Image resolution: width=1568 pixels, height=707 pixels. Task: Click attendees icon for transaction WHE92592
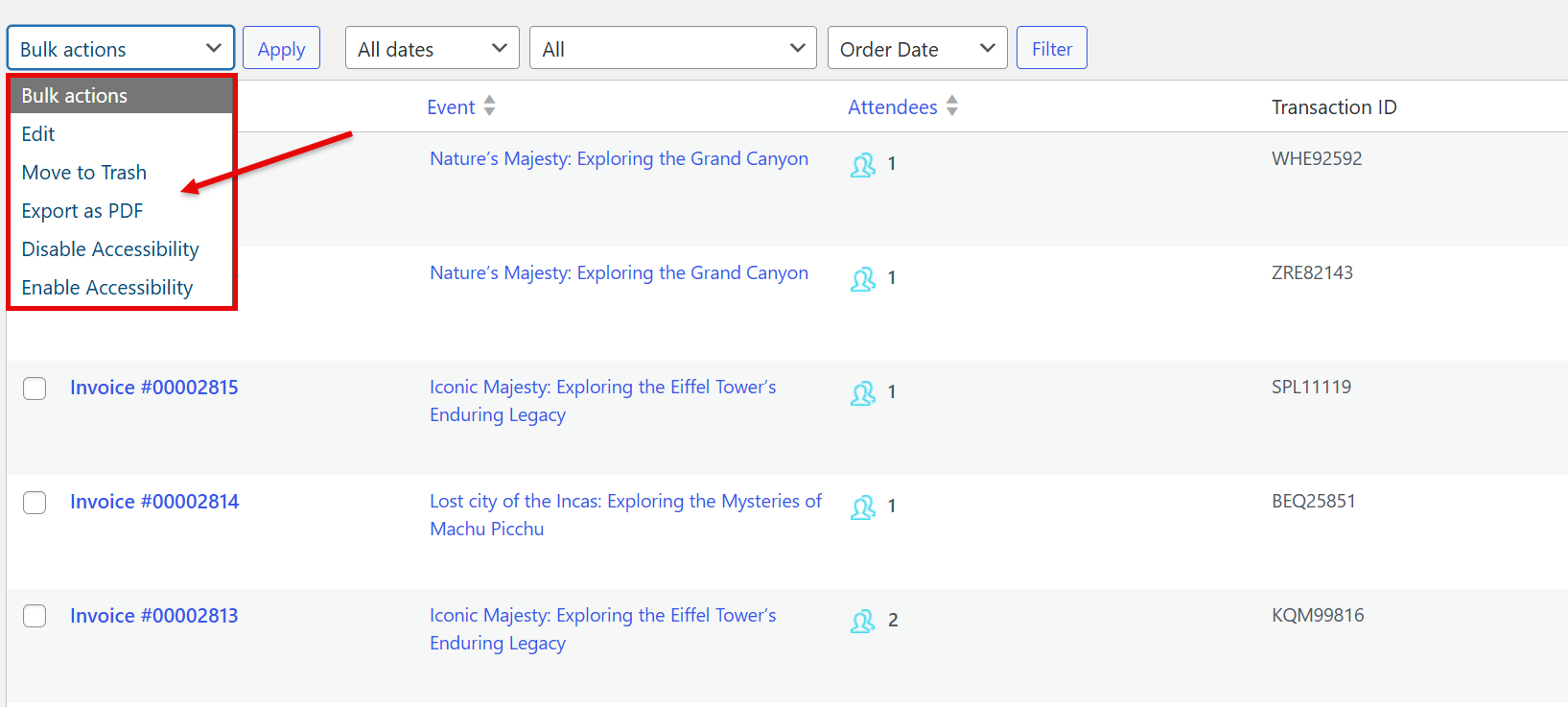[862, 165]
